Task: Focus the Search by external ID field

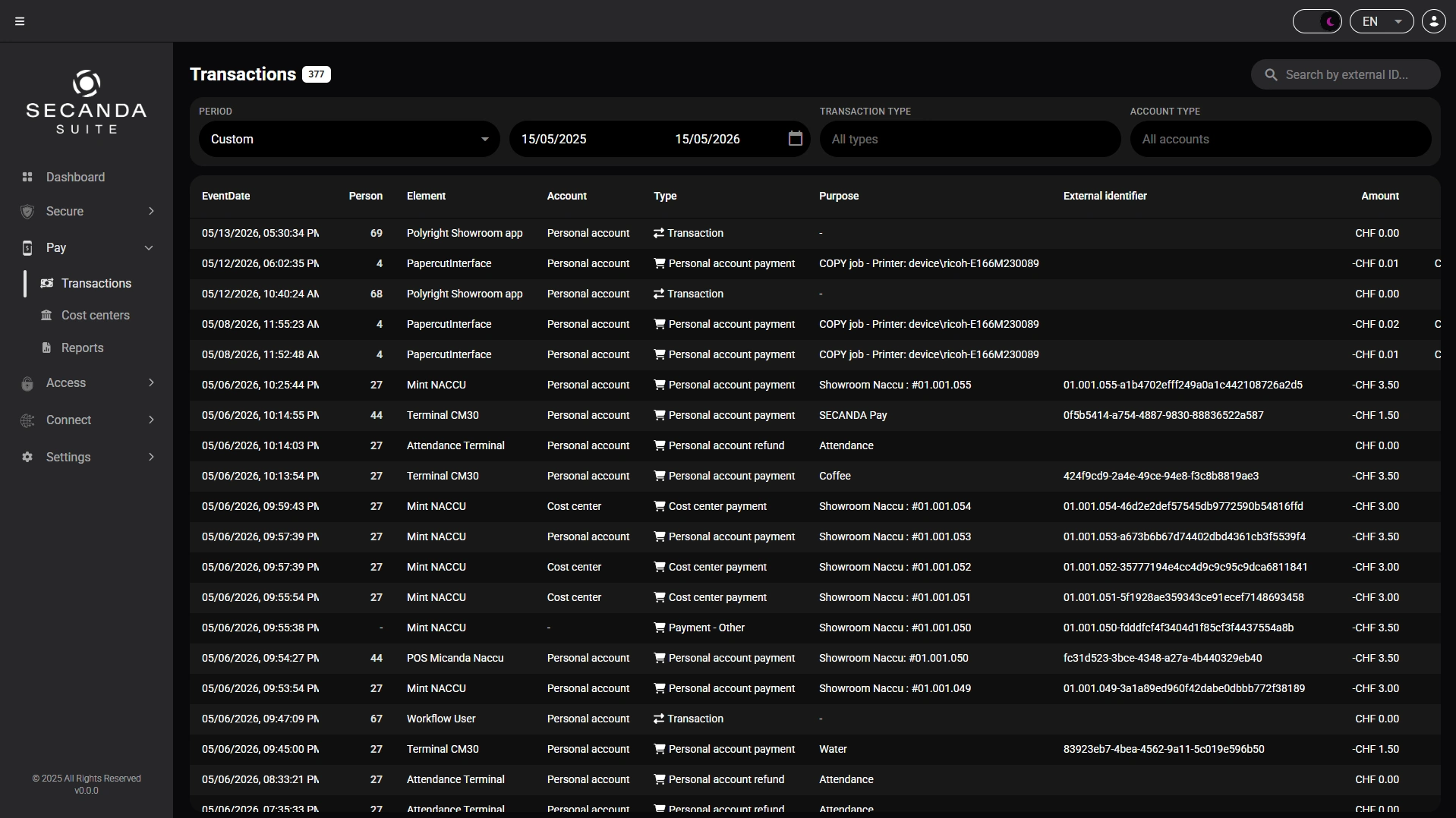Action: tap(1346, 74)
